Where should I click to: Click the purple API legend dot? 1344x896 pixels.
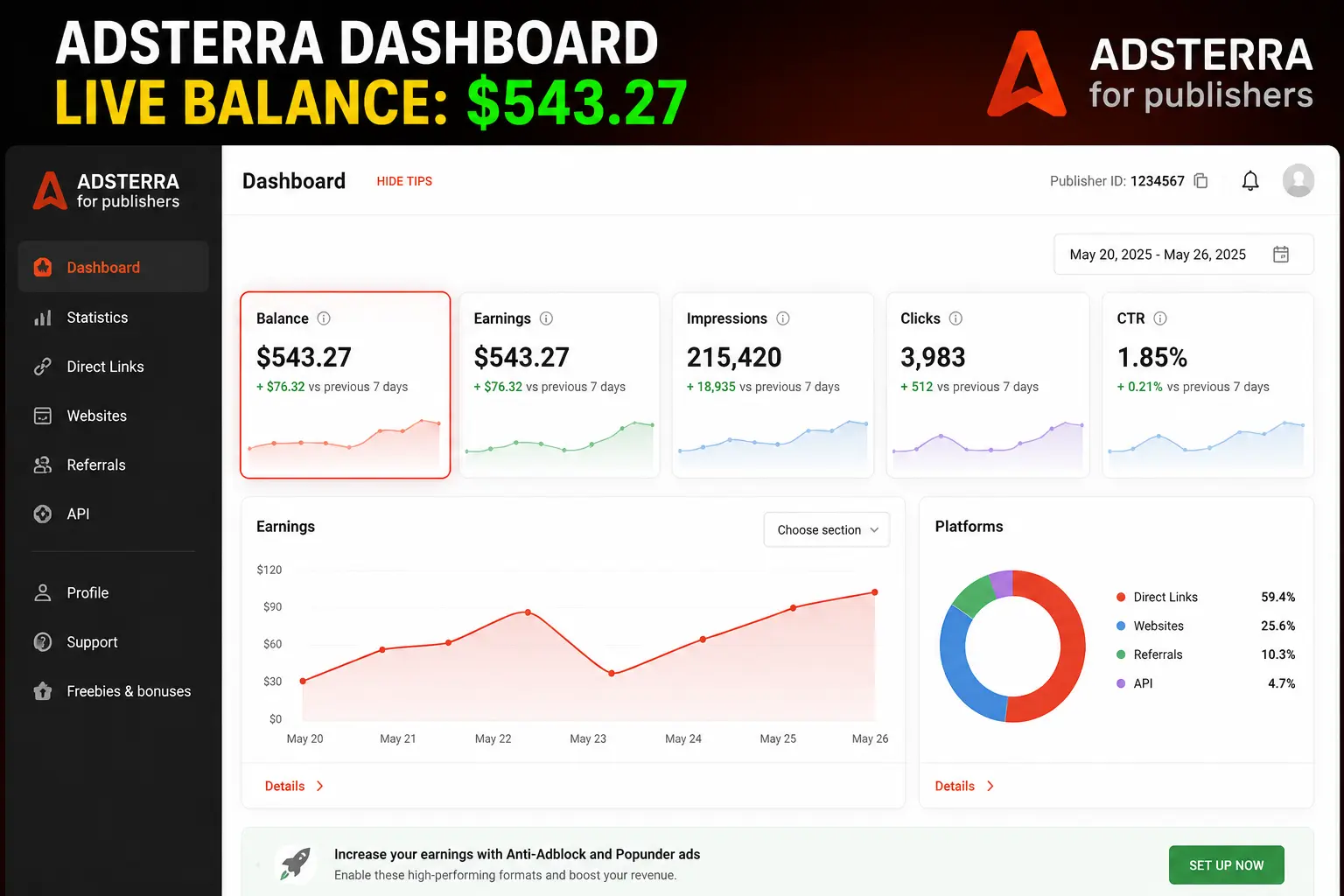1121,683
